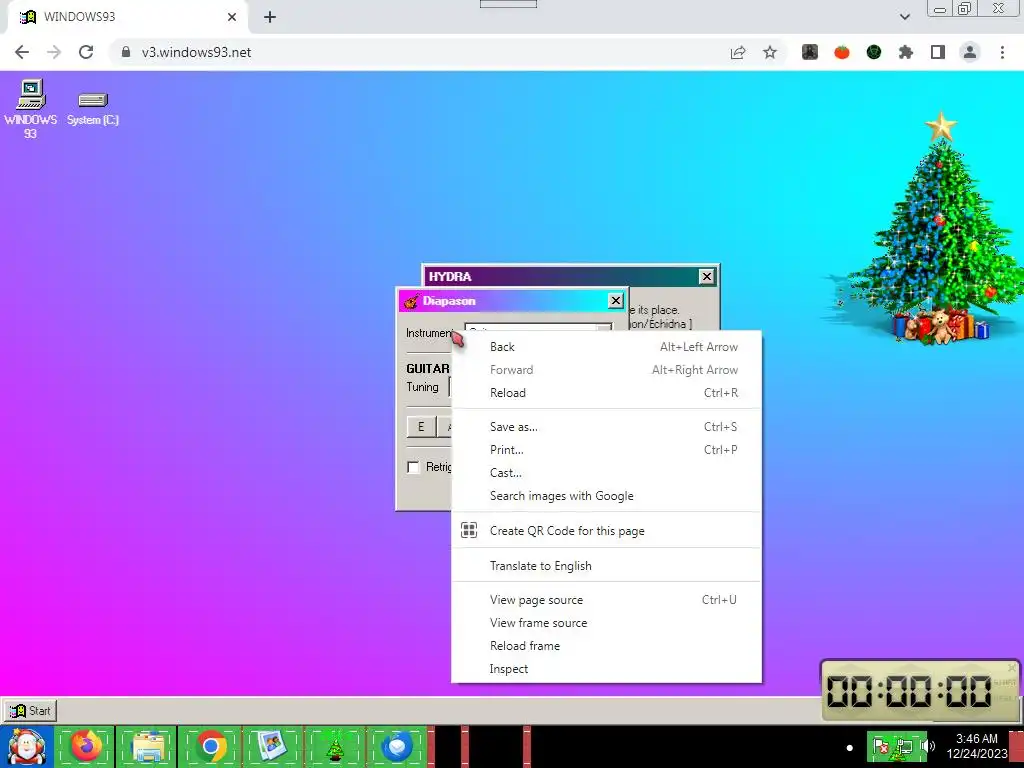Open the photo viewer taskbar icon
The width and height of the screenshot is (1024, 768).
[x=272, y=746]
